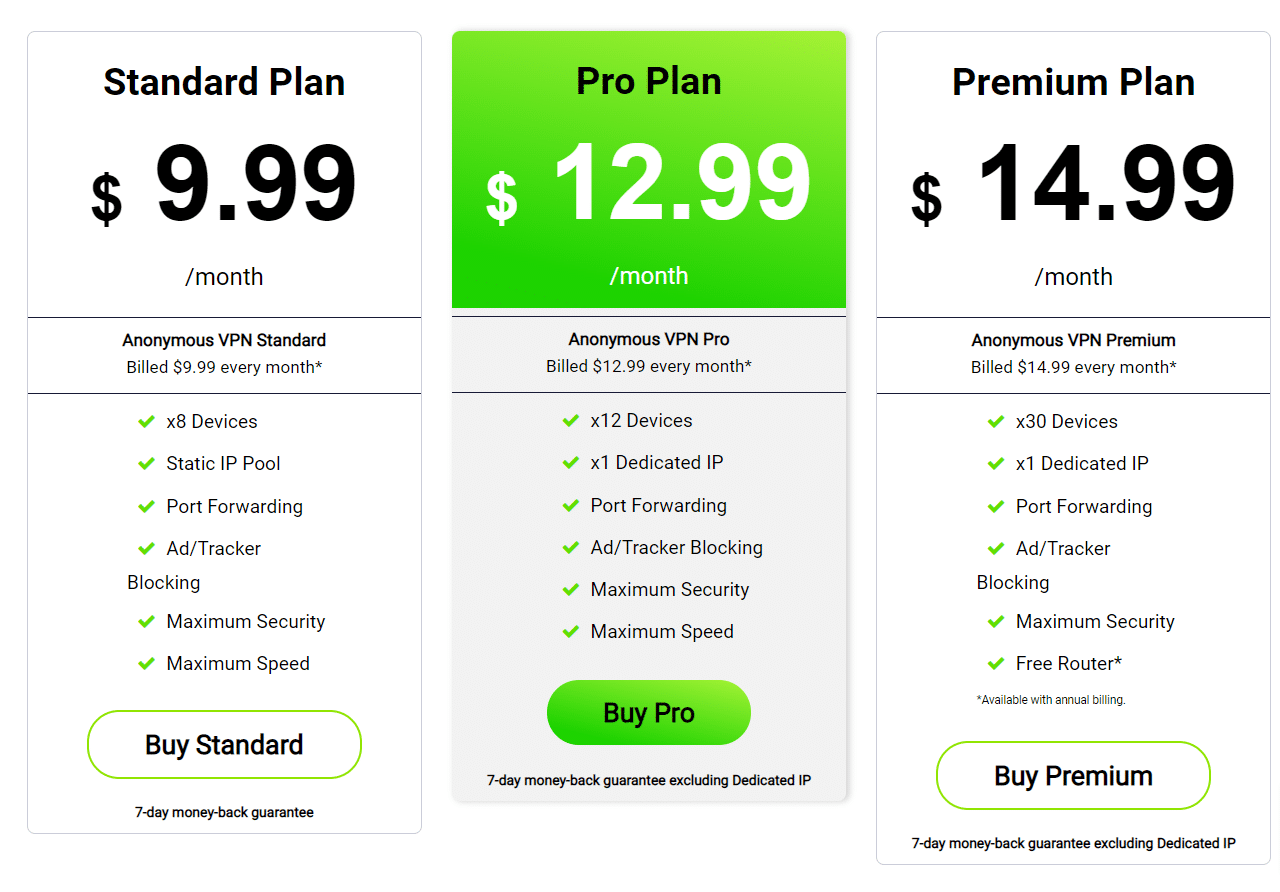Screen dimensions: 1280x892
Task: Click the Buy Premium button
Action: 1073,776
